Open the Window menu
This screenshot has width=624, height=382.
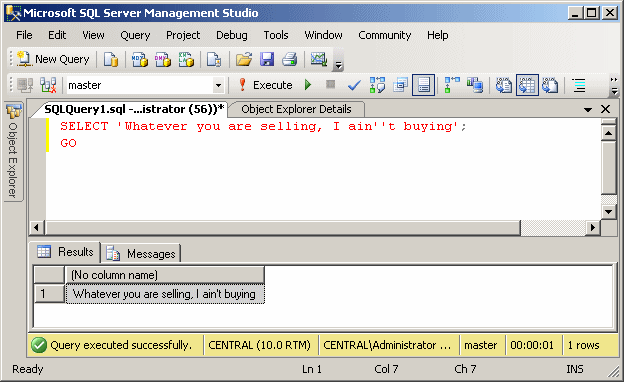(x=323, y=35)
